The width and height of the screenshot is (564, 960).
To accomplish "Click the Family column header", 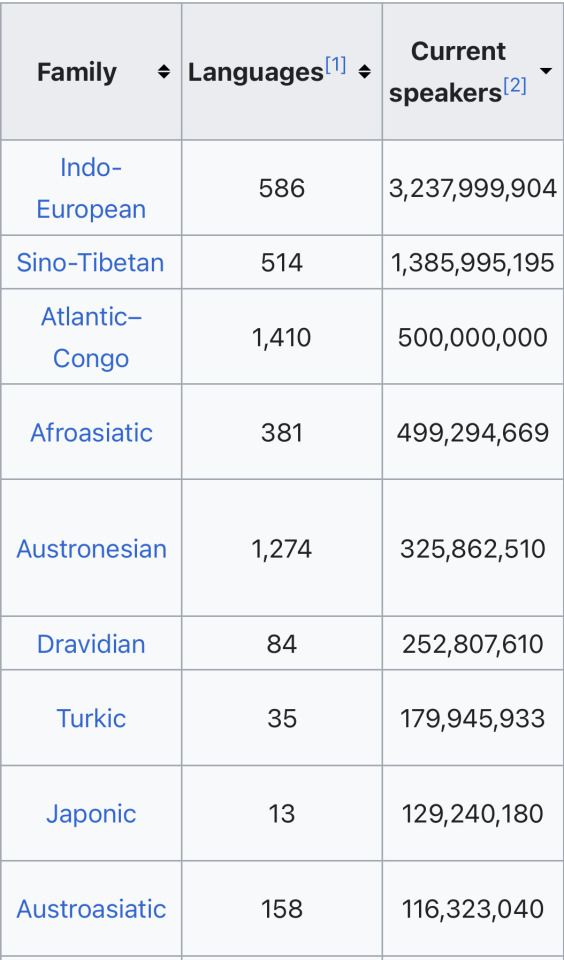I will click(77, 72).
